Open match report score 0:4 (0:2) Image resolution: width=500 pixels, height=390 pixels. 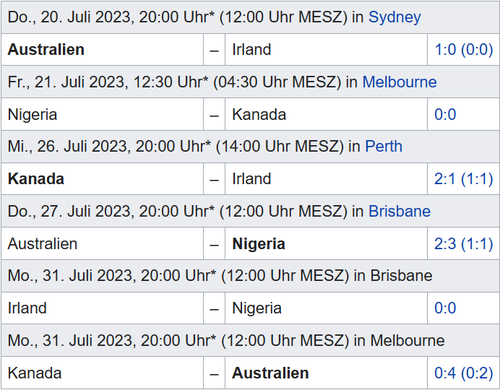click(x=464, y=373)
